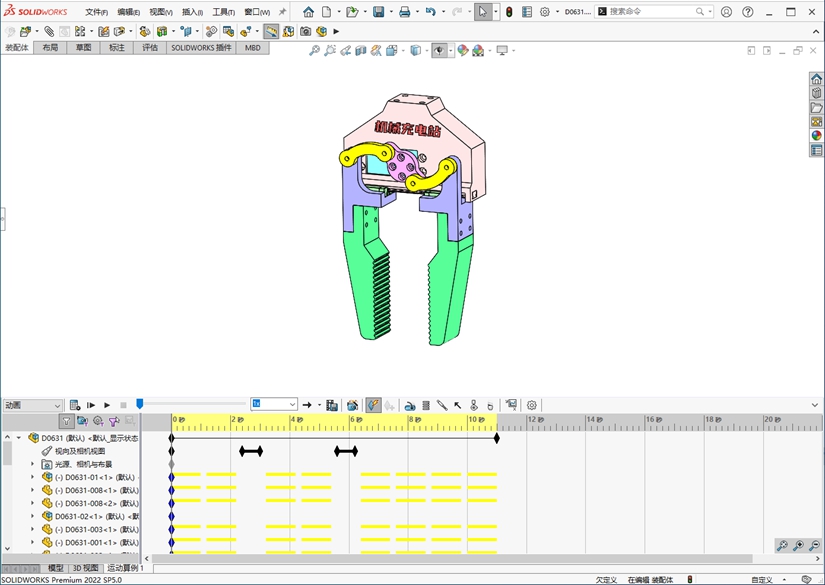This screenshot has width=825, height=585.
Task: Open the 插入 (Insert) menu
Action: click(x=191, y=12)
